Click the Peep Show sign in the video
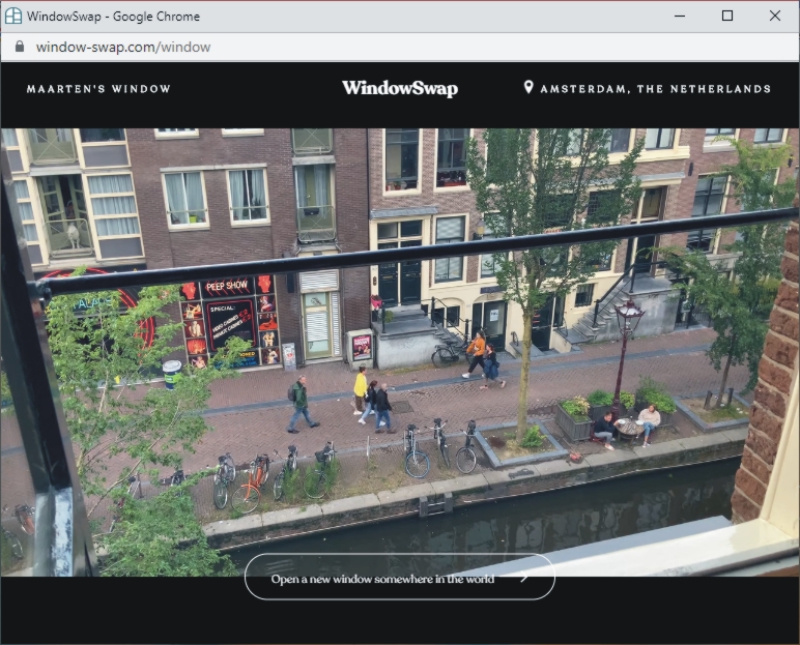 (x=227, y=287)
